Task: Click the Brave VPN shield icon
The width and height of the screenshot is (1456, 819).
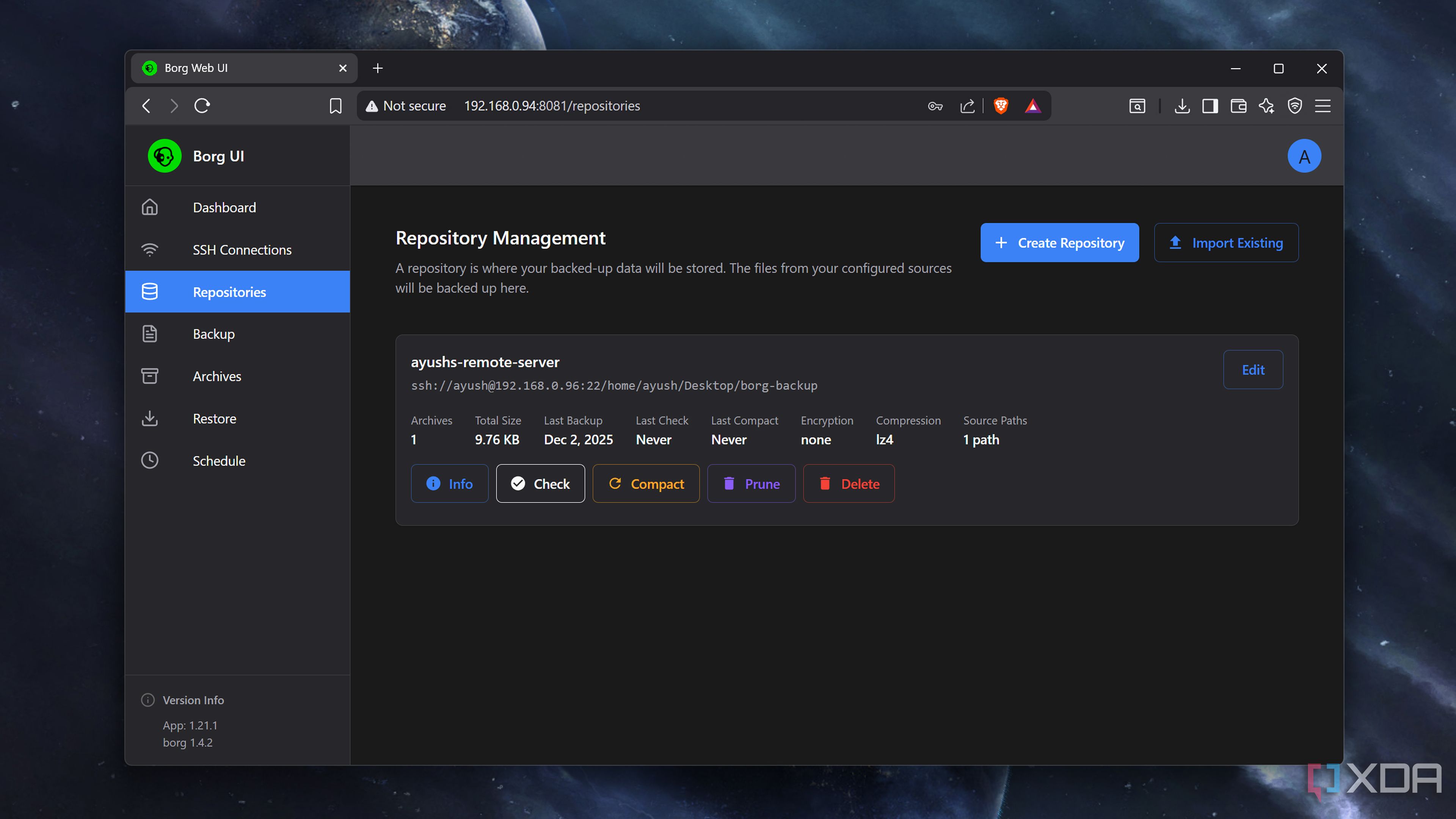Action: (1294, 106)
